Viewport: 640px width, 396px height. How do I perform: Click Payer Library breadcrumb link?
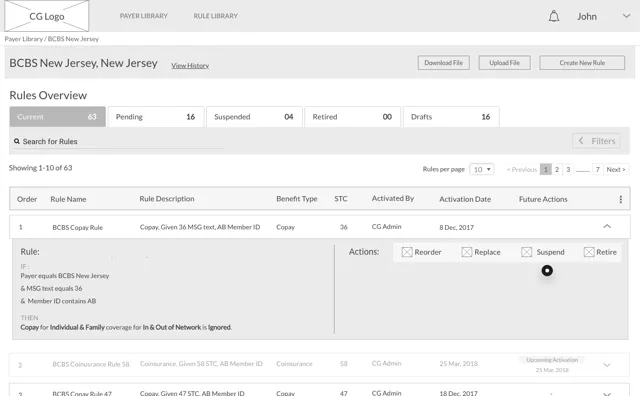pyautogui.click(x=24, y=39)
